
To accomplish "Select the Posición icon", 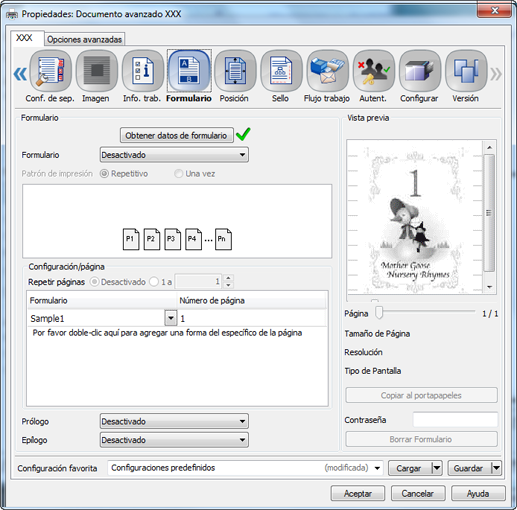I will (x=235, y=71).
